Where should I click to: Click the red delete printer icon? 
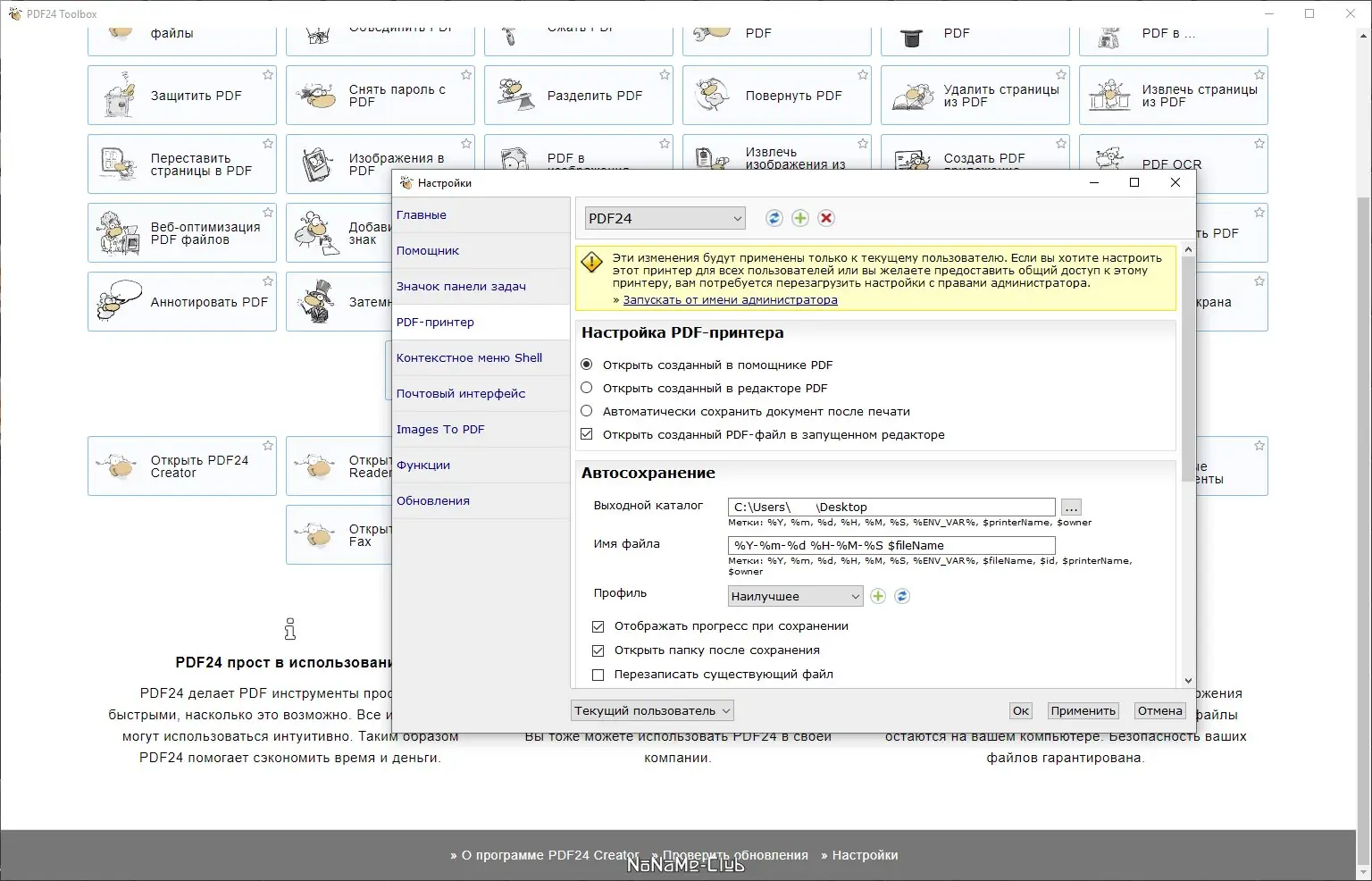826,218
